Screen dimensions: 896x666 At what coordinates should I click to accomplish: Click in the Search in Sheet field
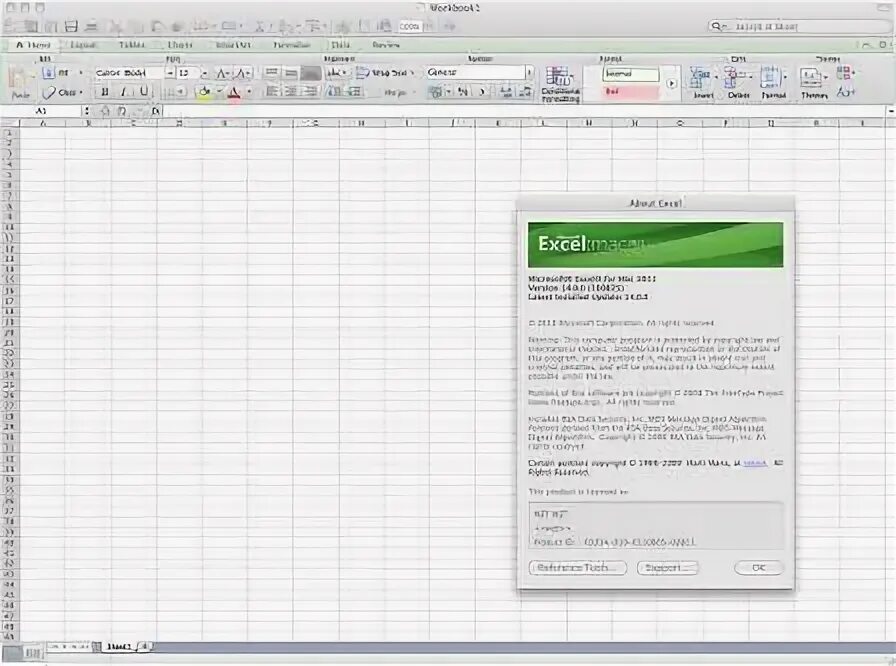coord(800,26)
